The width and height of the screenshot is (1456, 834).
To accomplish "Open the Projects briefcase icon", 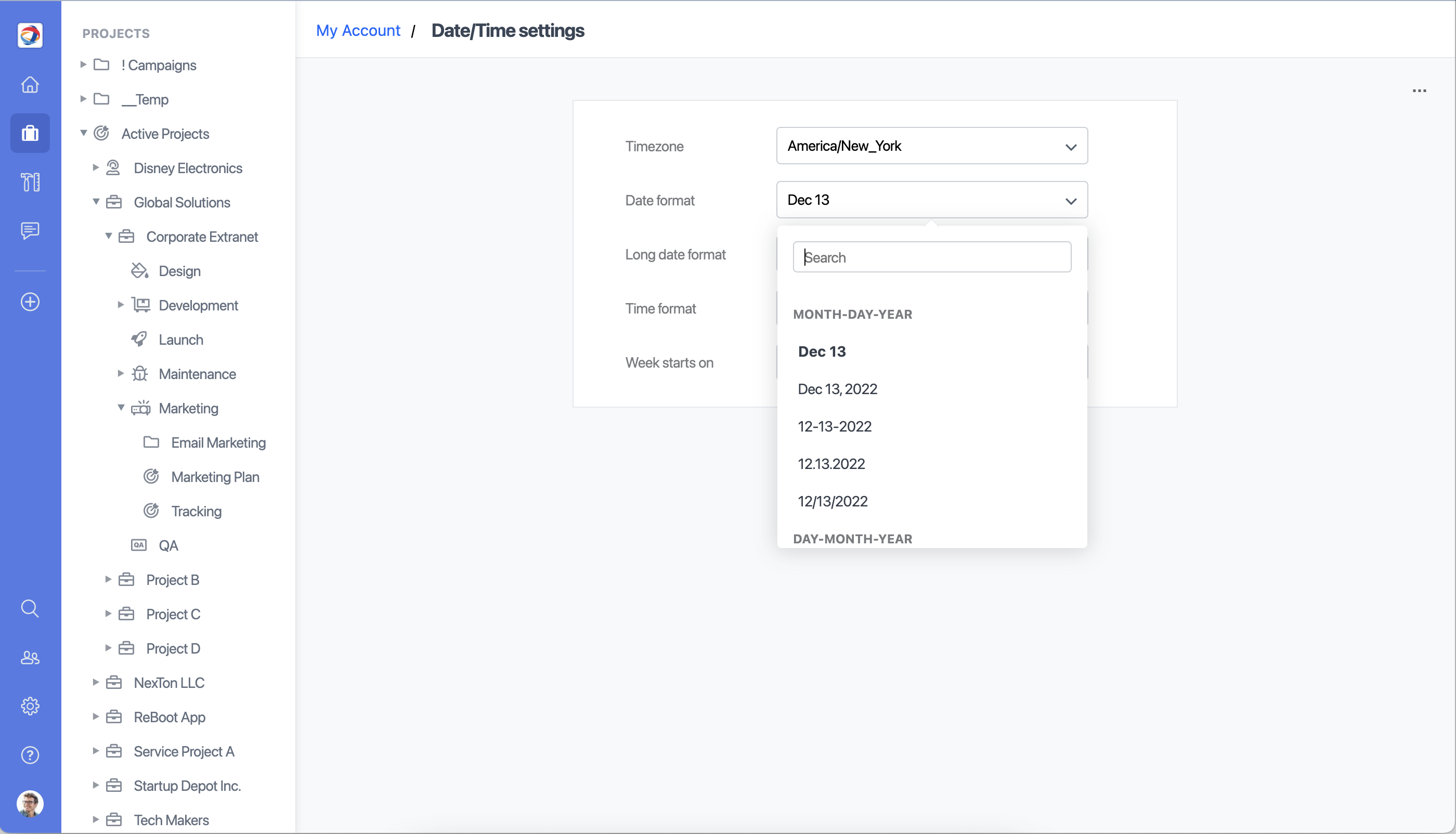I will click(30, 134).
